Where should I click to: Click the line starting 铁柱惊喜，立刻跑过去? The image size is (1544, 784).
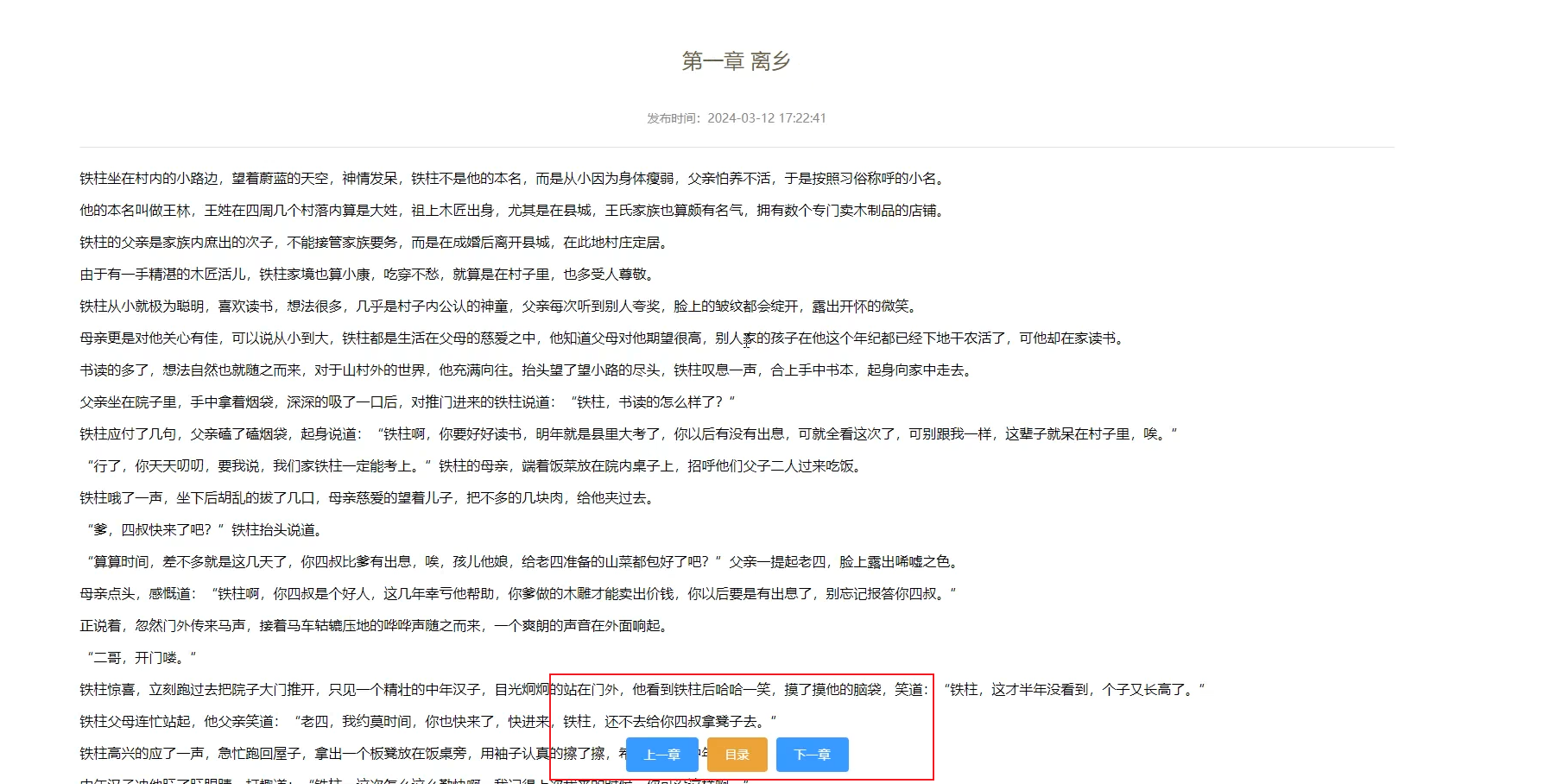642,690
